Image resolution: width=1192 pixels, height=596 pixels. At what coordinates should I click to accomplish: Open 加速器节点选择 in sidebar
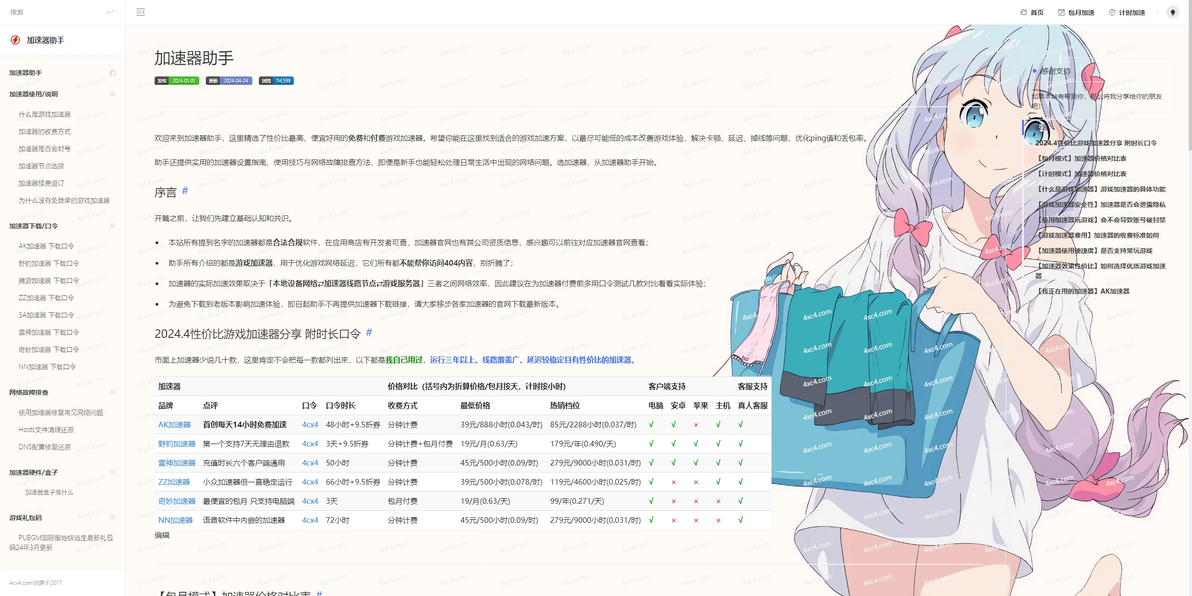tap(41, 166)
